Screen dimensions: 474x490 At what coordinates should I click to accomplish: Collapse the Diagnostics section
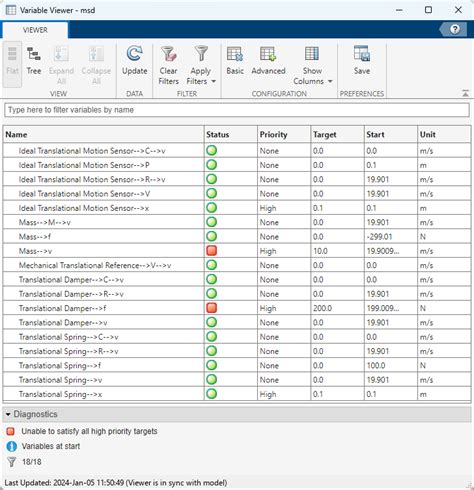[8, 414]
